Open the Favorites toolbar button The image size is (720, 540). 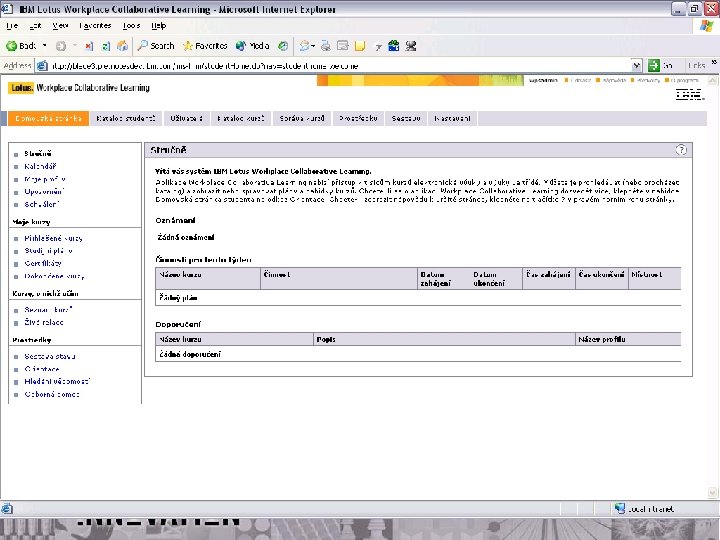tap(205, 46)
